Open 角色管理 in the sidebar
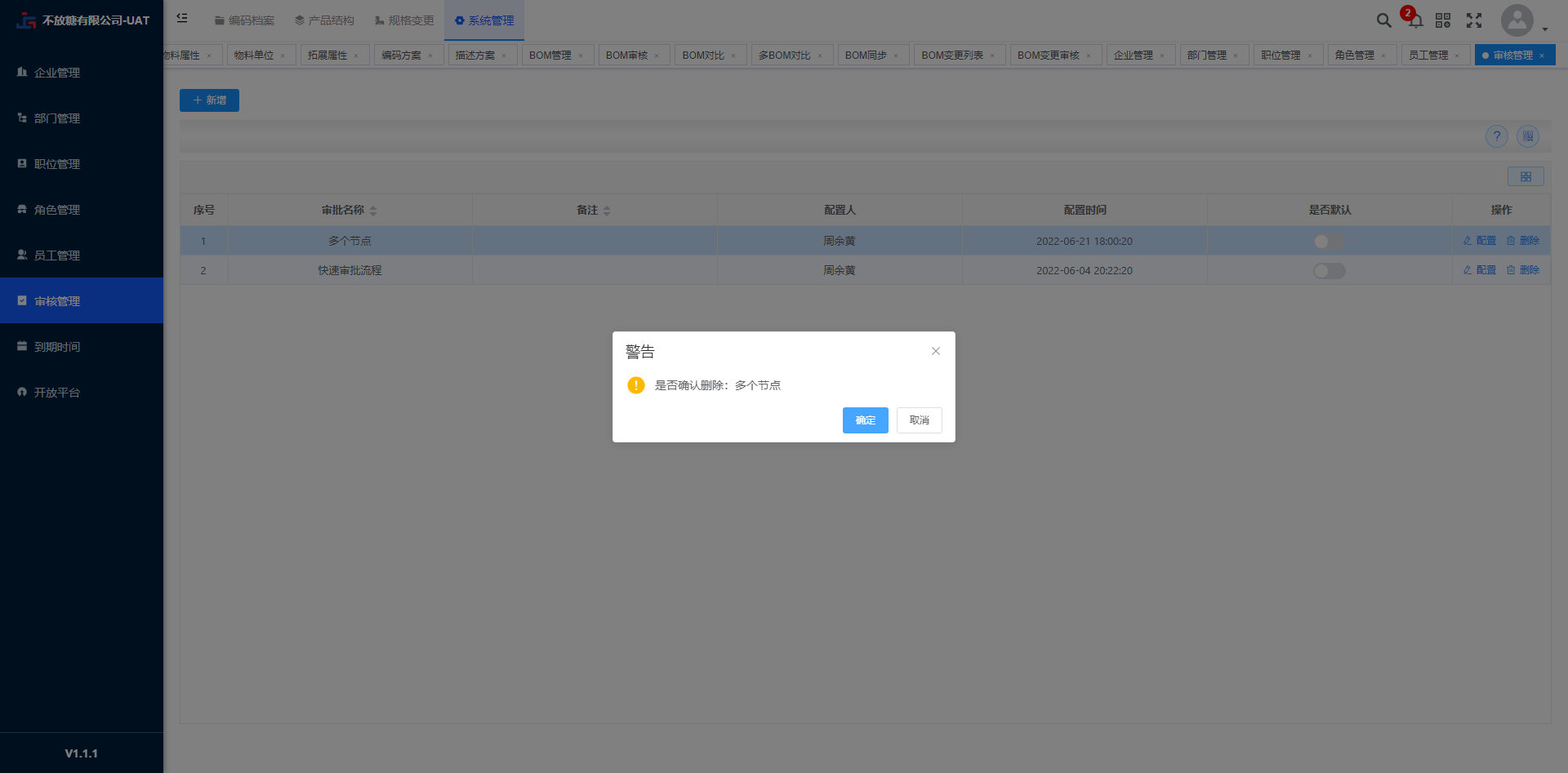1568x773 pixels. point(82,210)
